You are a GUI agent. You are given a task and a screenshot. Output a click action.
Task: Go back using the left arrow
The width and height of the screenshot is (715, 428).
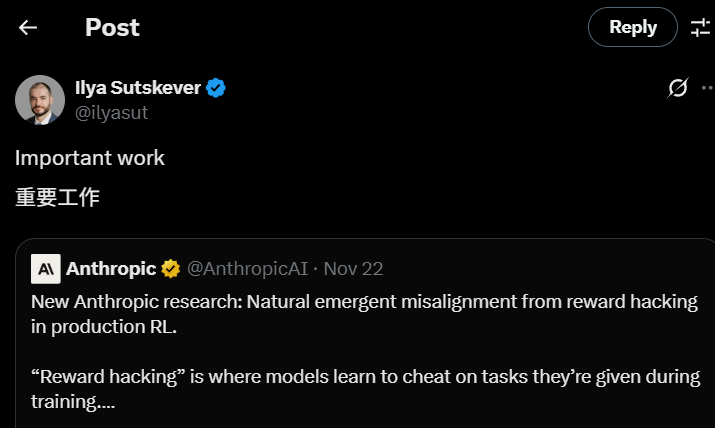28,27
